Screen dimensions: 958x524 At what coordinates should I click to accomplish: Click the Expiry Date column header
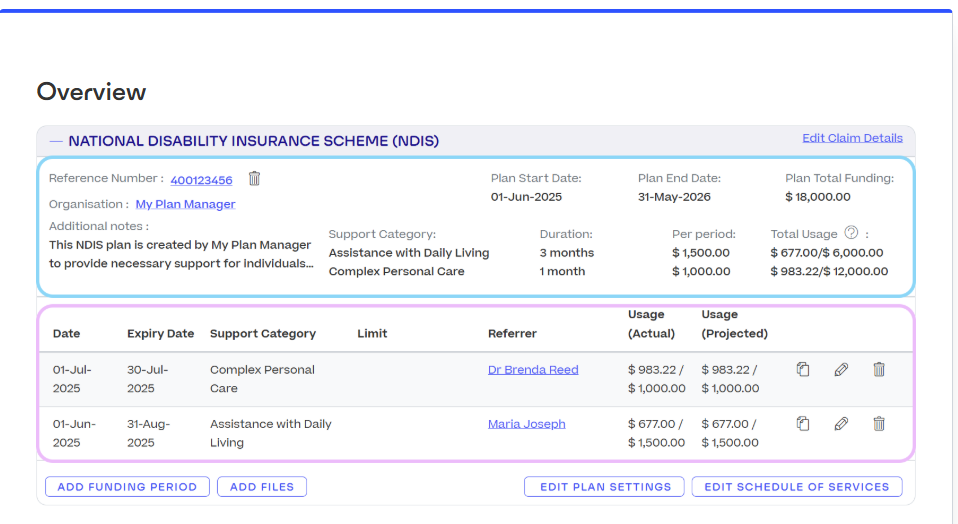pyautogui.click(x=160, y=334)
